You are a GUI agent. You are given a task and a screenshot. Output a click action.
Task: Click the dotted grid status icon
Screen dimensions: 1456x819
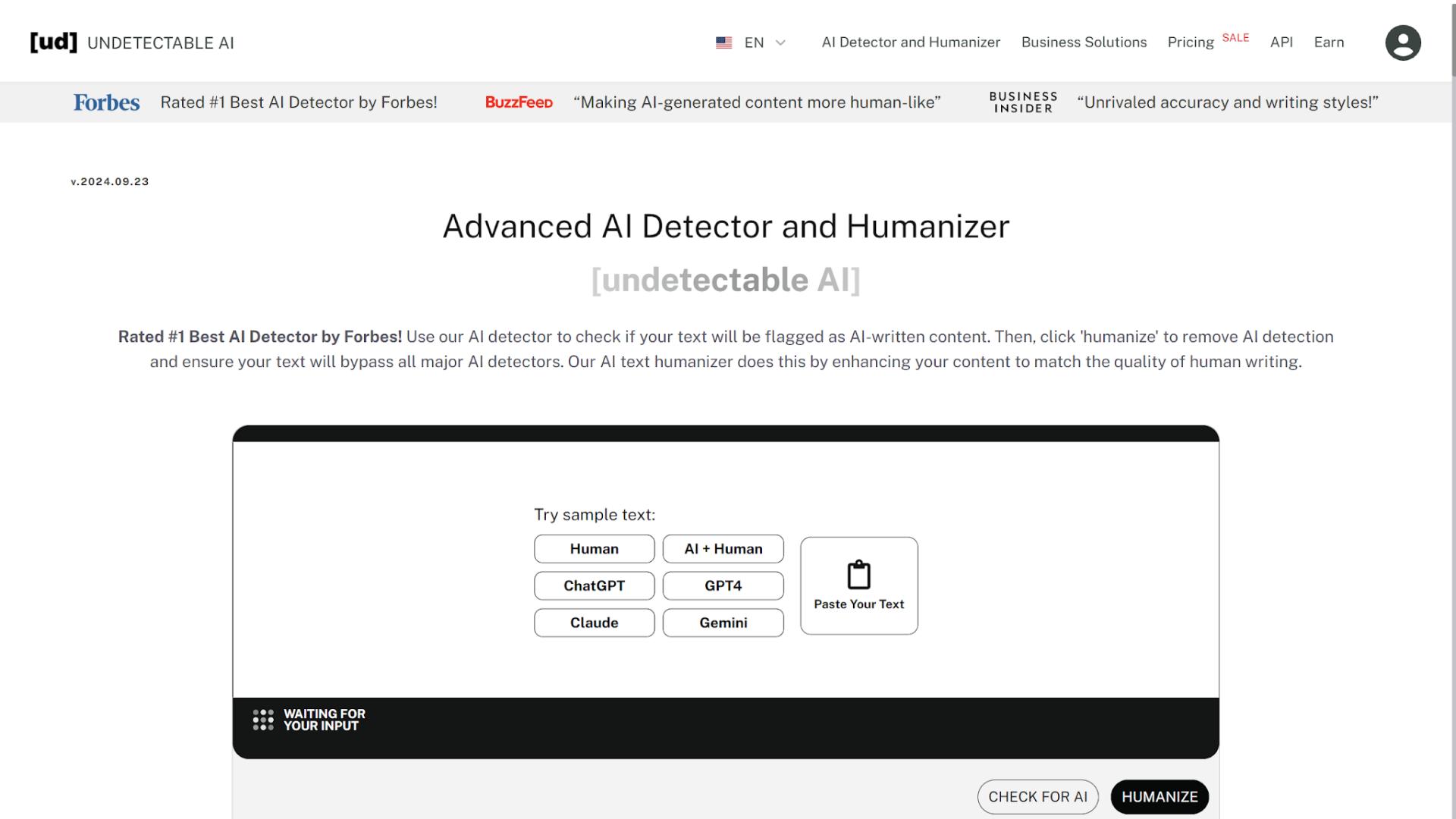(x=263, y=720)
